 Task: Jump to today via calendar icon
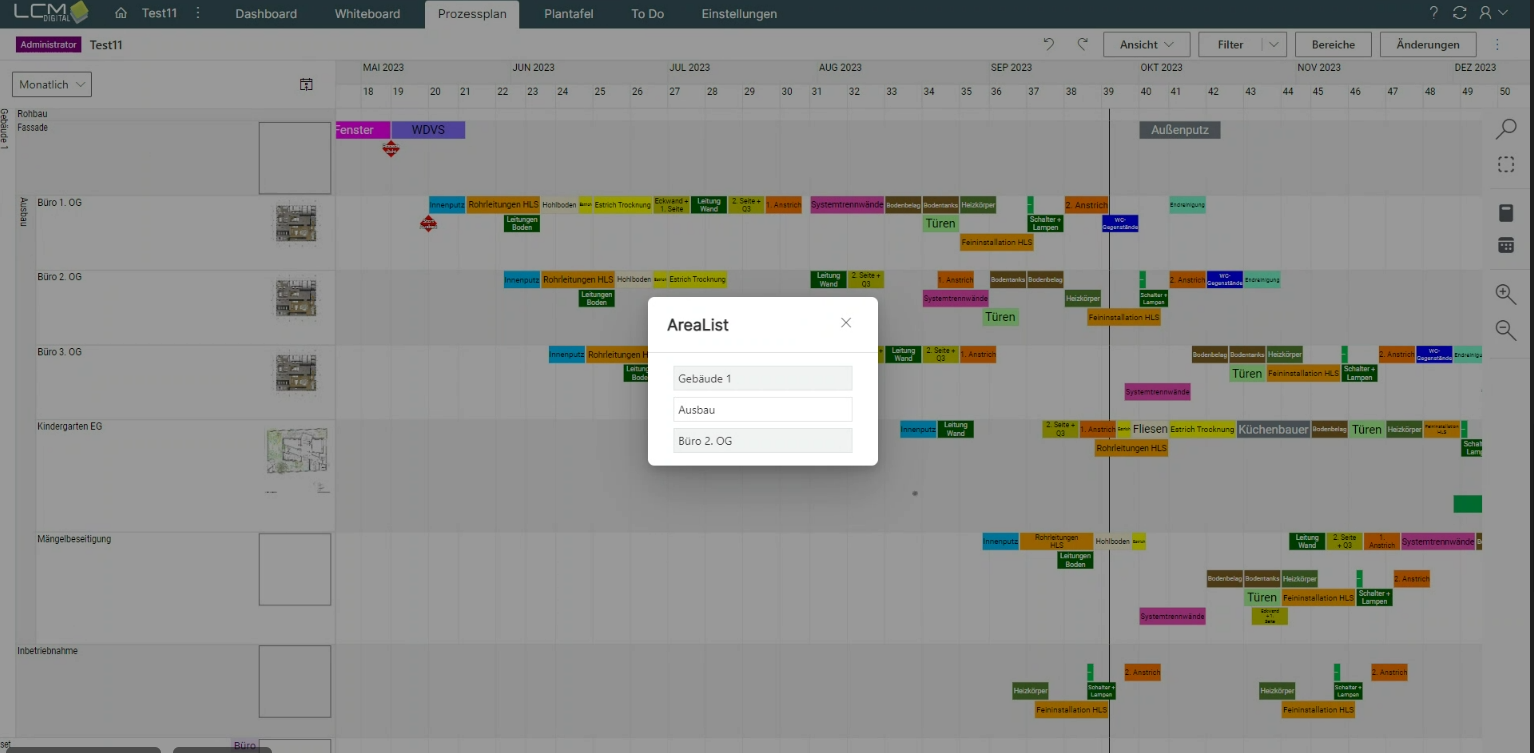coord(306,85)
